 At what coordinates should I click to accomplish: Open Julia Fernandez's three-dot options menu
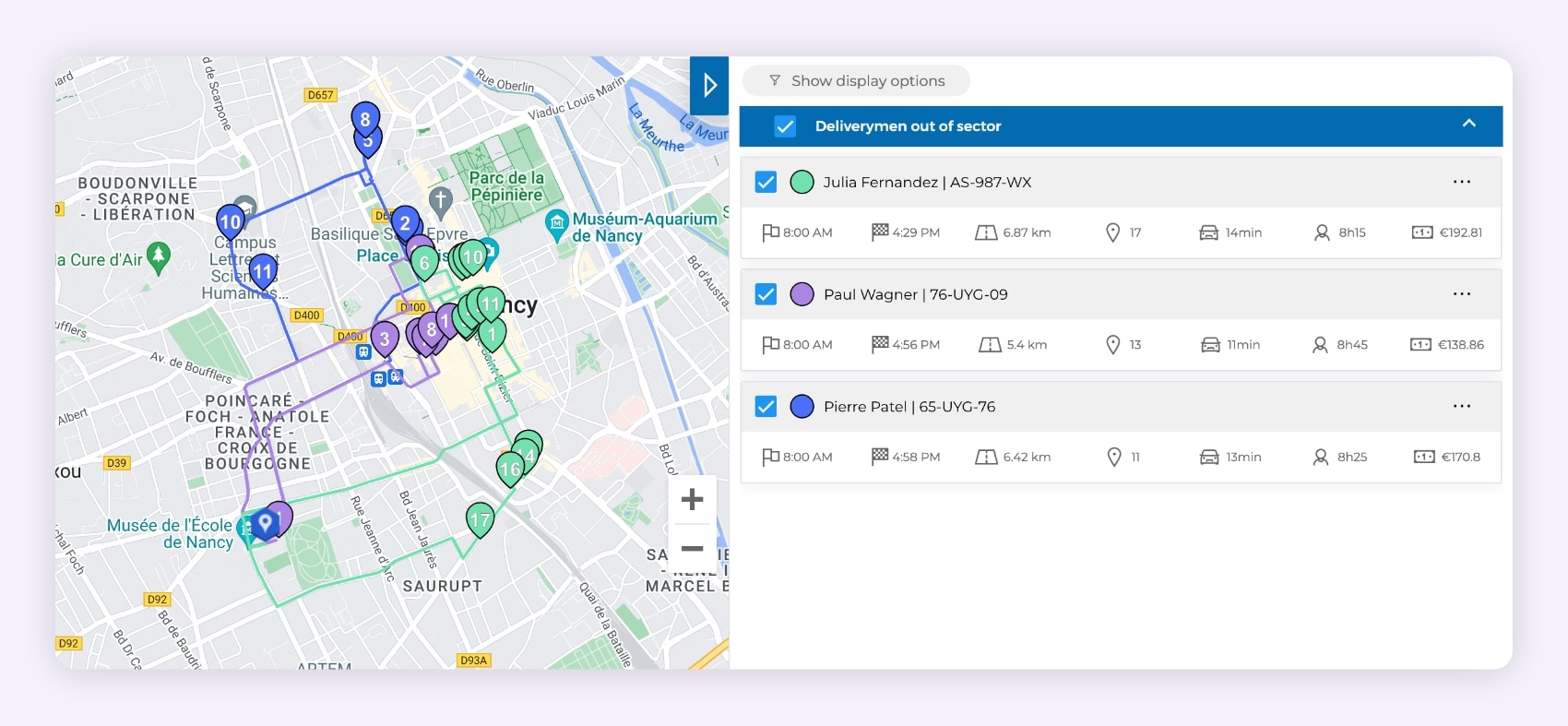[x=1461, y=182]
